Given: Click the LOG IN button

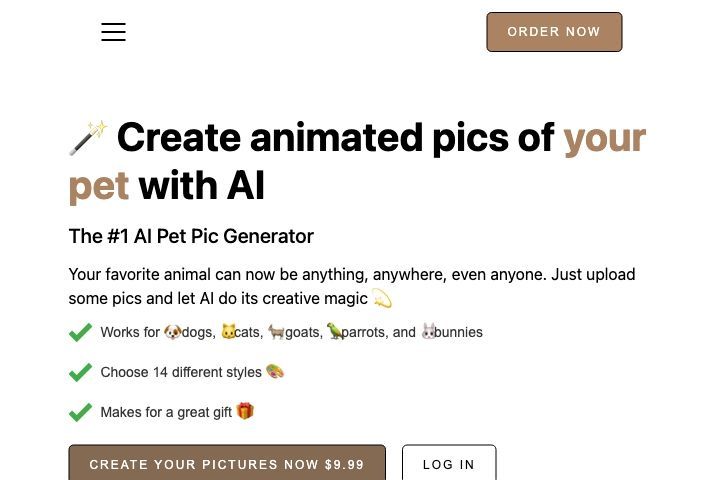Looking at the screenshot, I should click(x=449, y=463).
